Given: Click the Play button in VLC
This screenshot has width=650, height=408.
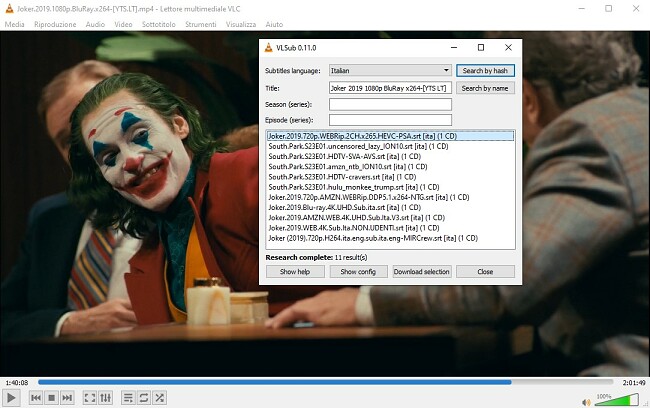Looking at the screenshot, I should (x=11, y=398).
